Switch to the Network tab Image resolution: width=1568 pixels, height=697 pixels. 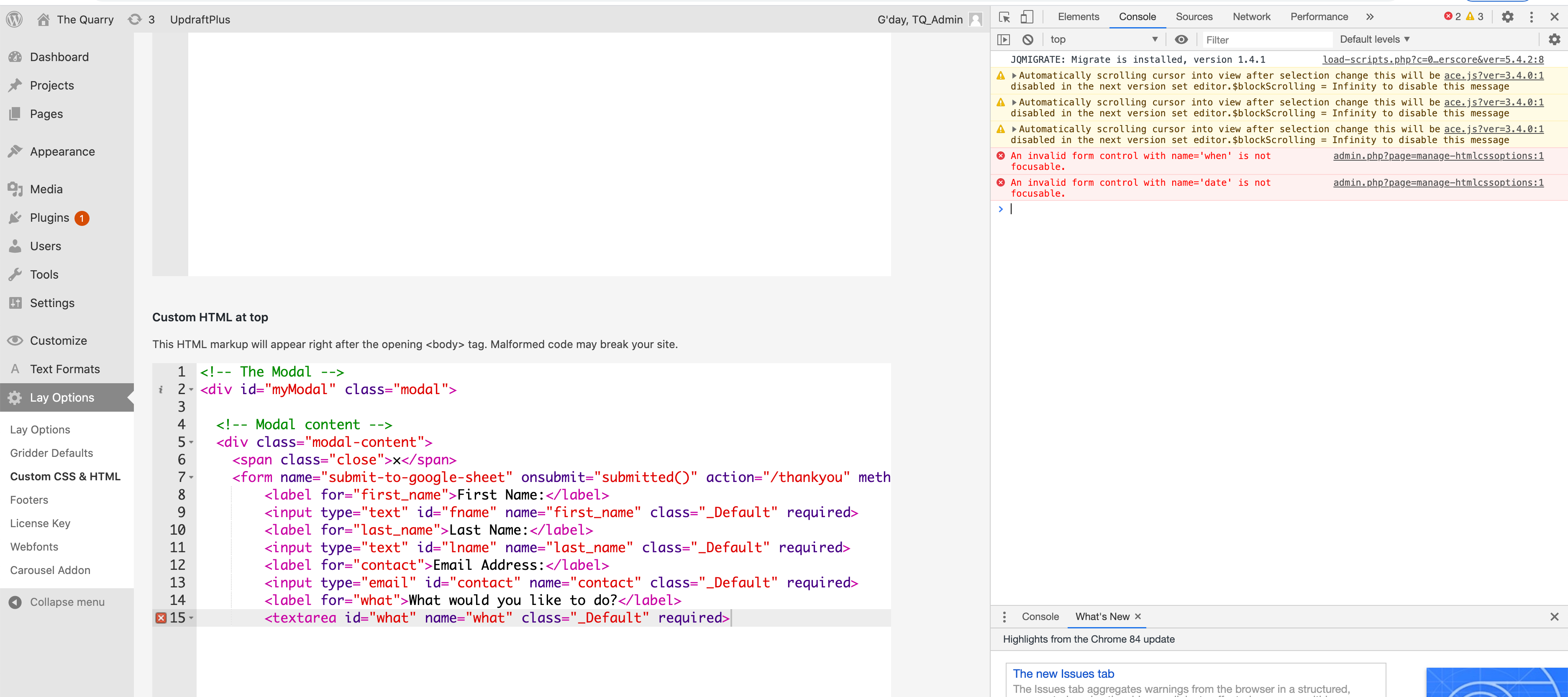pos(1251,17)
